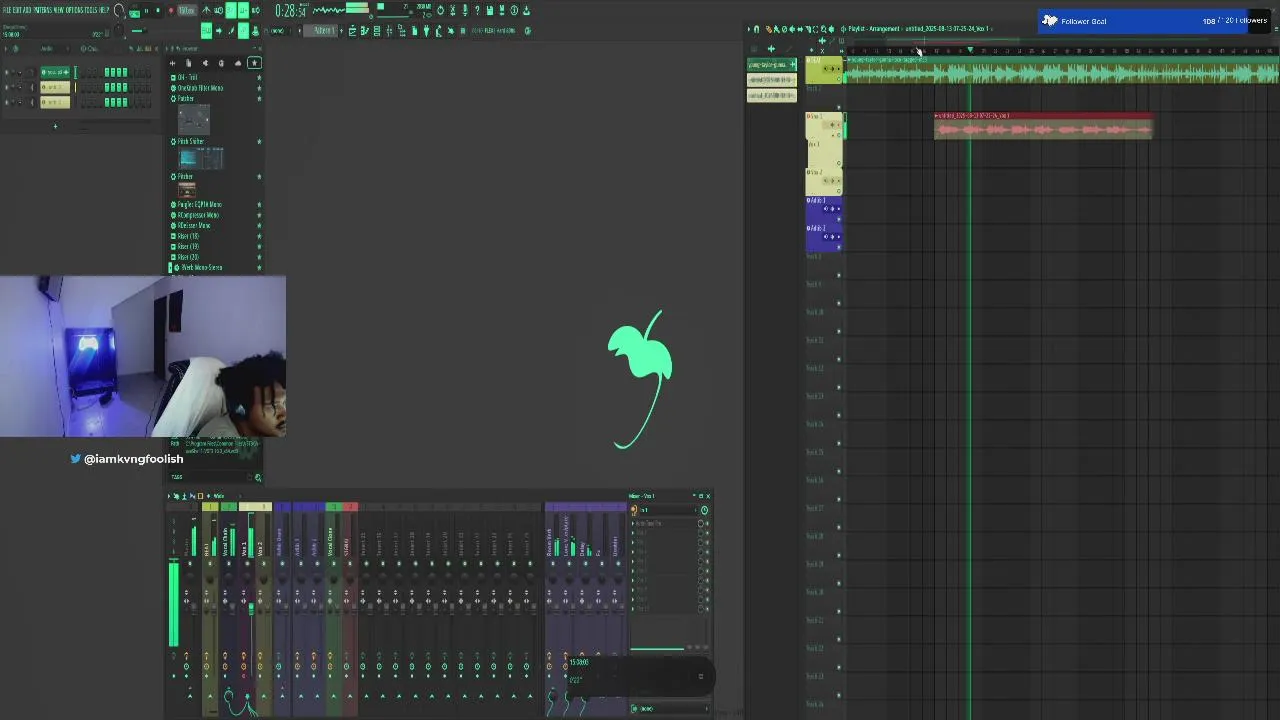The image size is (1280, 720).
Task: Select 04 - Trill in browser
Action: click(186, 77)
